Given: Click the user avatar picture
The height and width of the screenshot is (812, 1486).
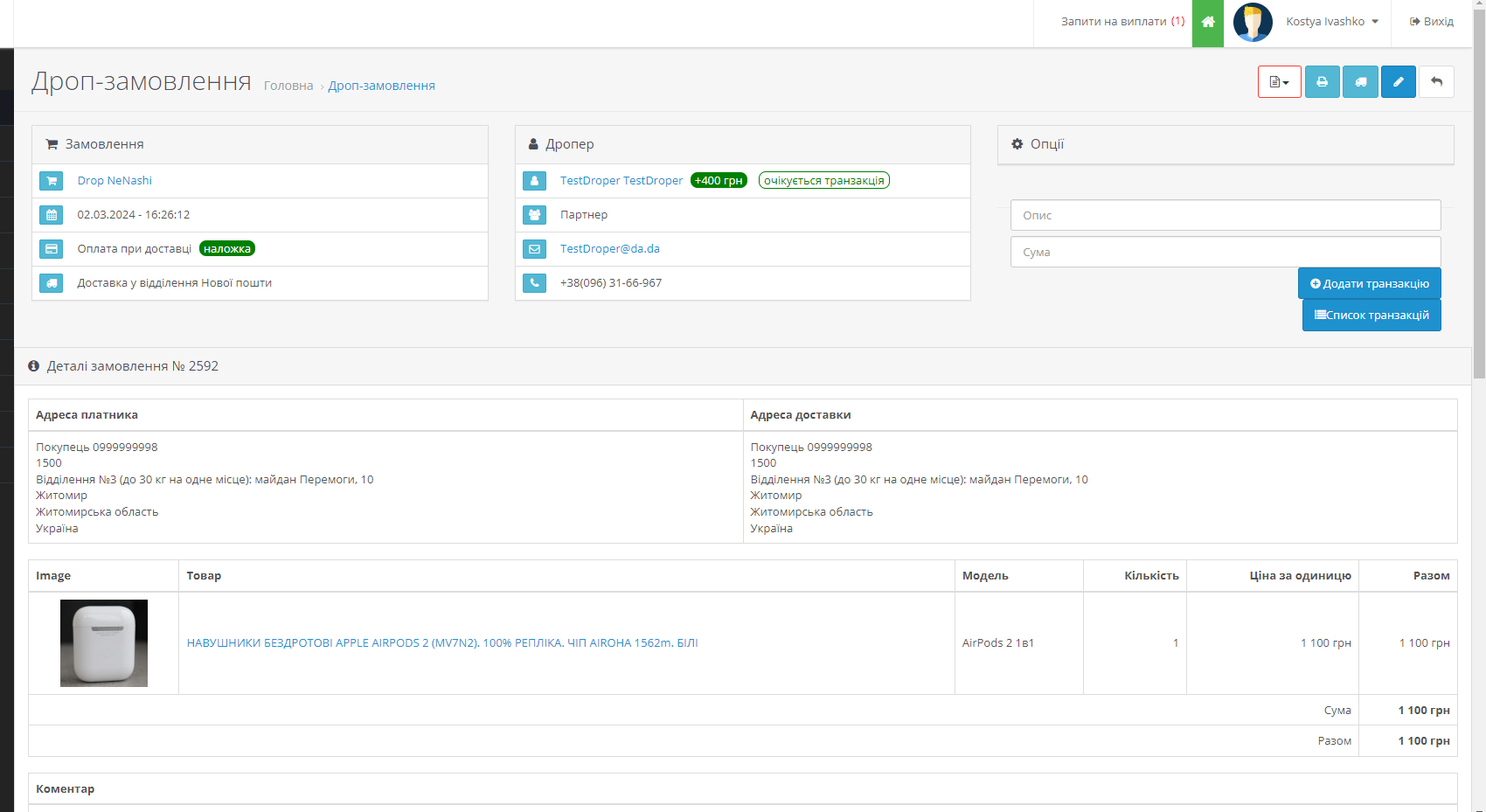Looking at the screenshot, I should (x=1253, y=22).
